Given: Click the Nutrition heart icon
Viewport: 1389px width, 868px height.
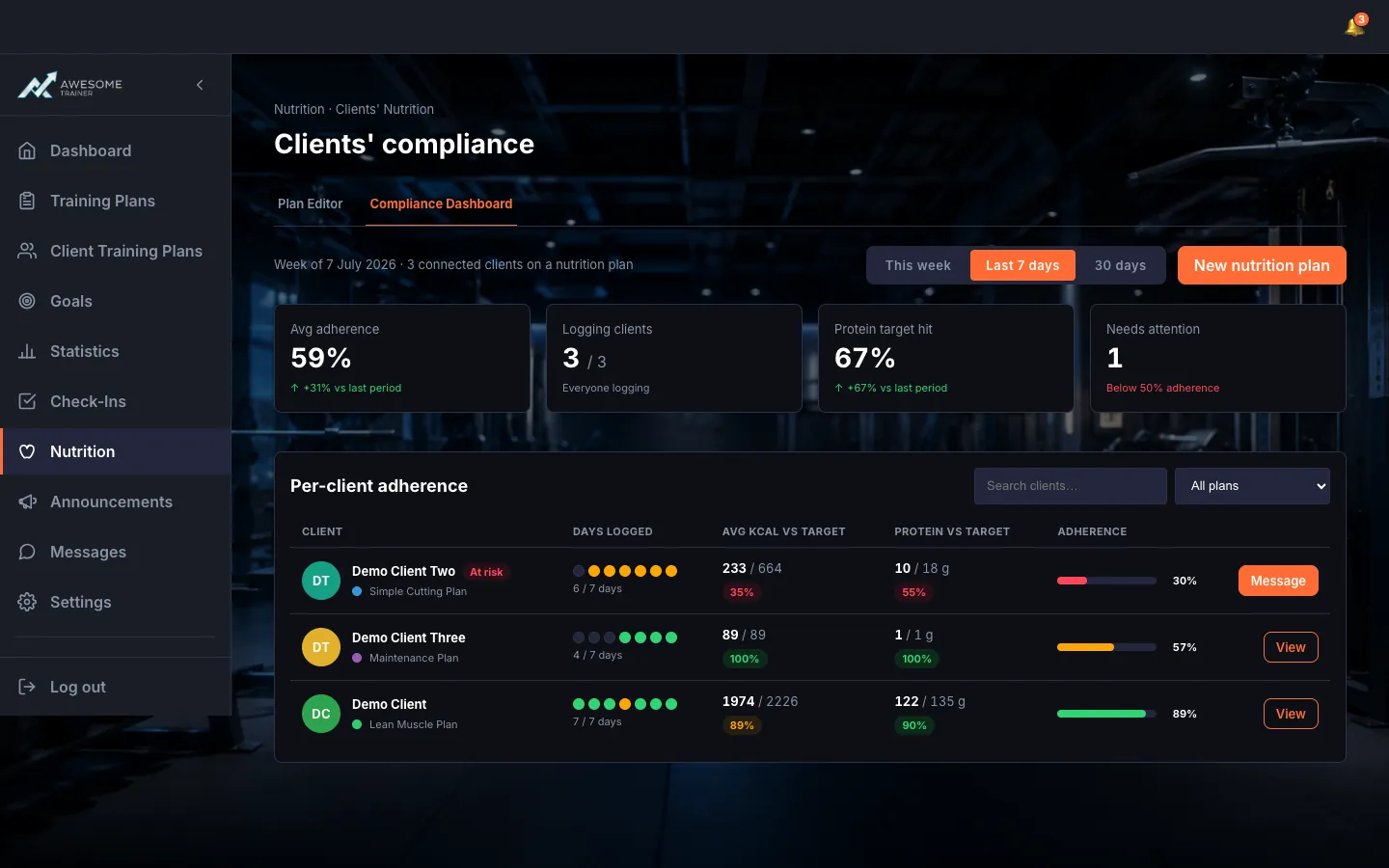Looking at the screenshot, I should pos(27,451).
